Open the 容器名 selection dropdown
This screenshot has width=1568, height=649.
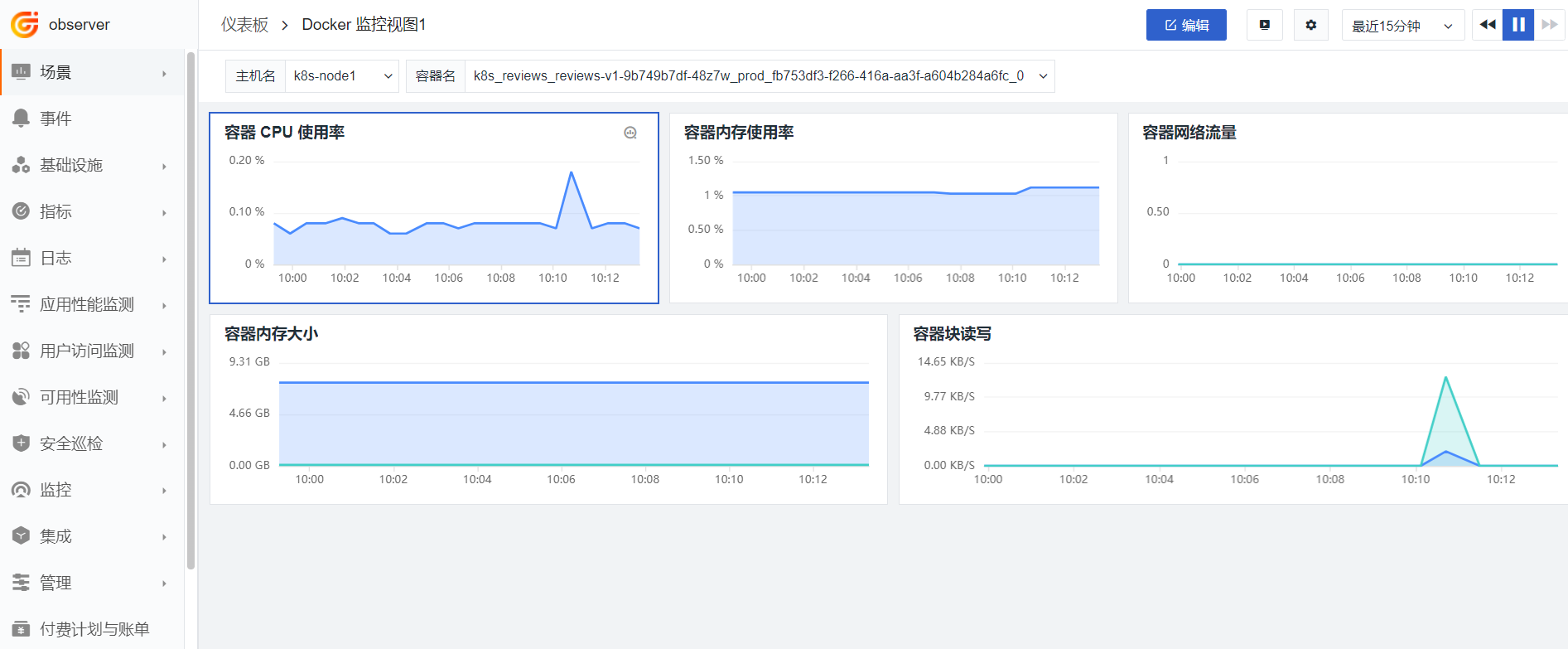760,76
